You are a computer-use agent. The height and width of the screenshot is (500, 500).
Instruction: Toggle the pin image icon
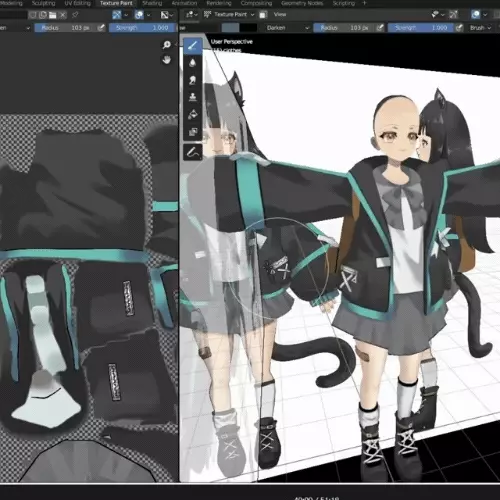[75, 15]
